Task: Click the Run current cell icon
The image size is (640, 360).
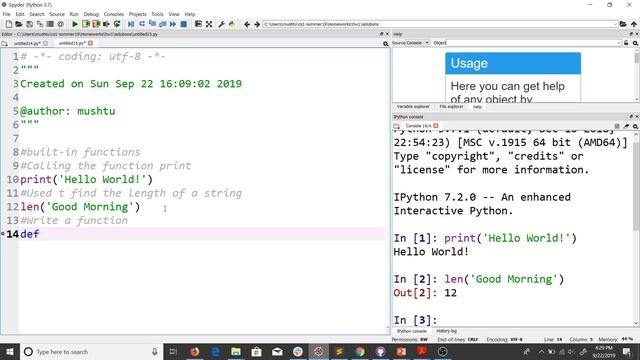Action: point(86,24)
